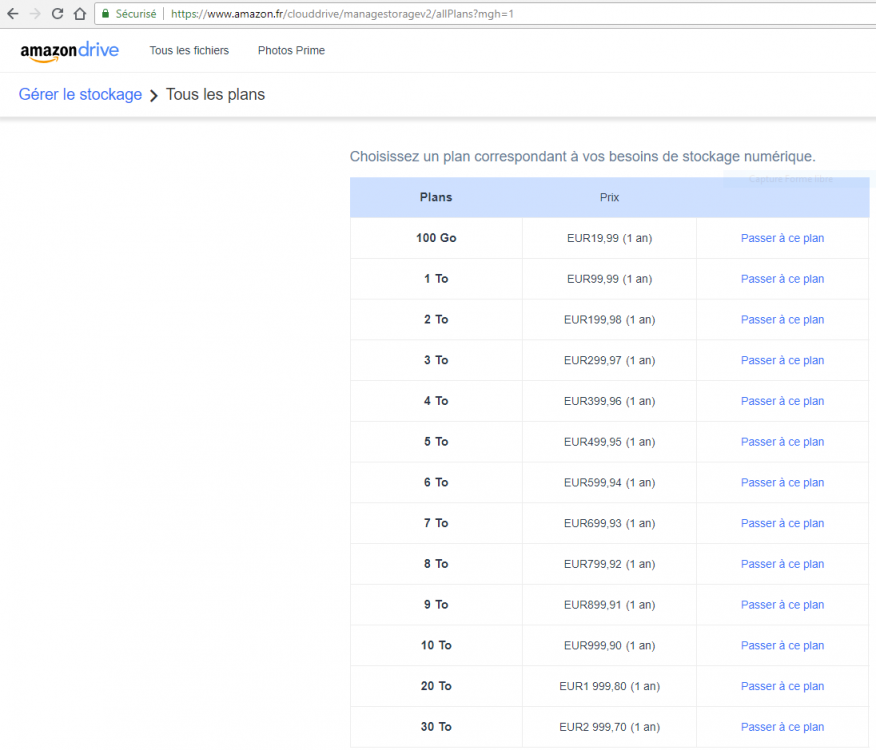876x750 pixels.
Task: Click the EUR299,97 (1 an) price
Action: pyautogui.click(x=610, y=361)
